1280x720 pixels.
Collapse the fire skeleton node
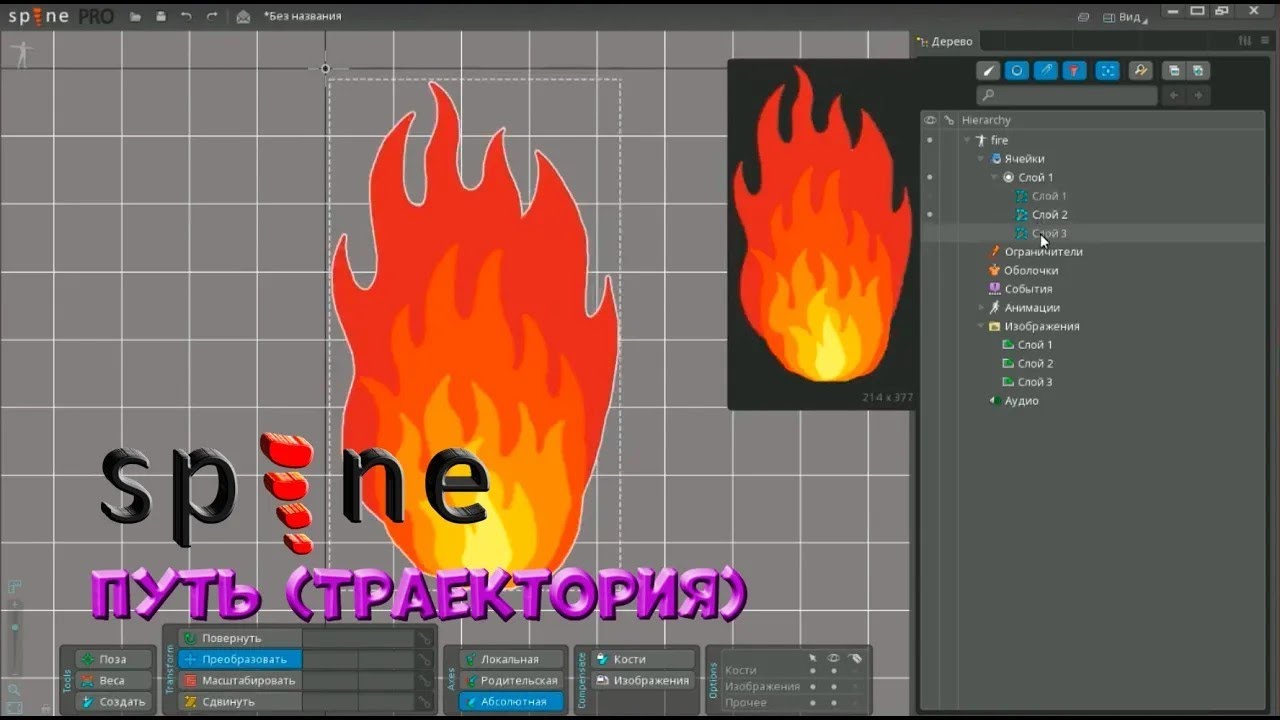(x=967, y=141)
